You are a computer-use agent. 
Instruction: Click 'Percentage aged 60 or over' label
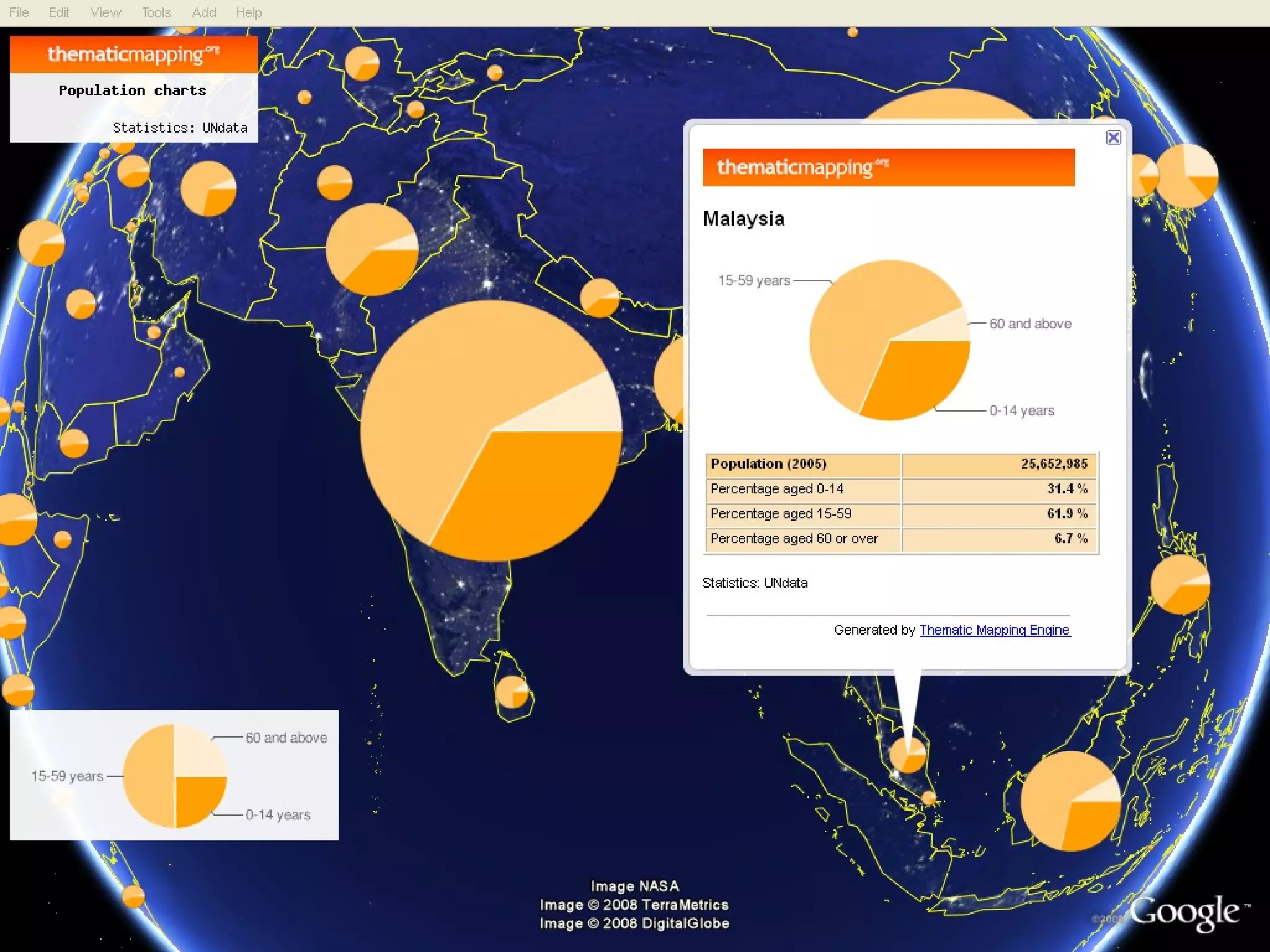[x=794, y=539]
